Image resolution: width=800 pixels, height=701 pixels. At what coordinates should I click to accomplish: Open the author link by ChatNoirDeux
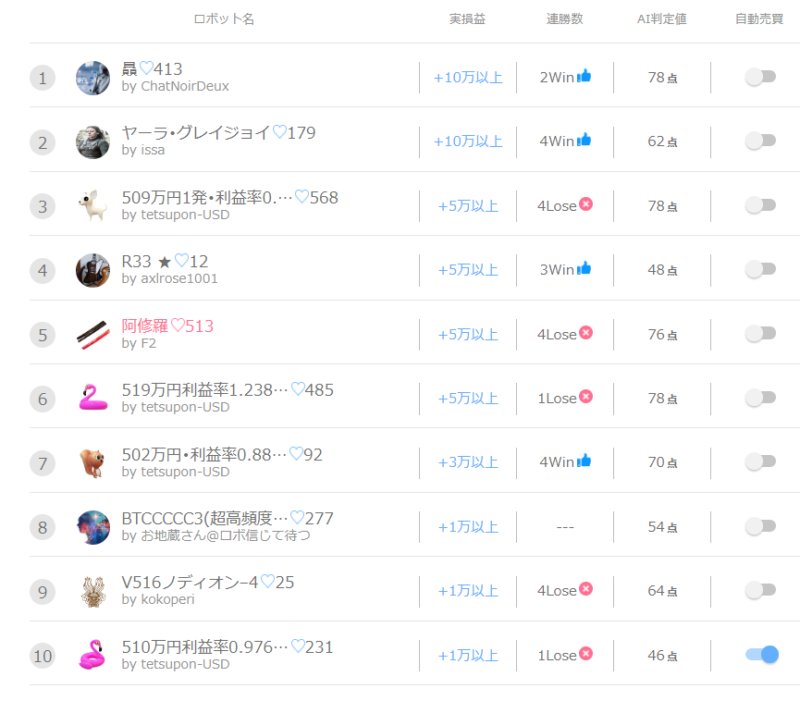175,86
